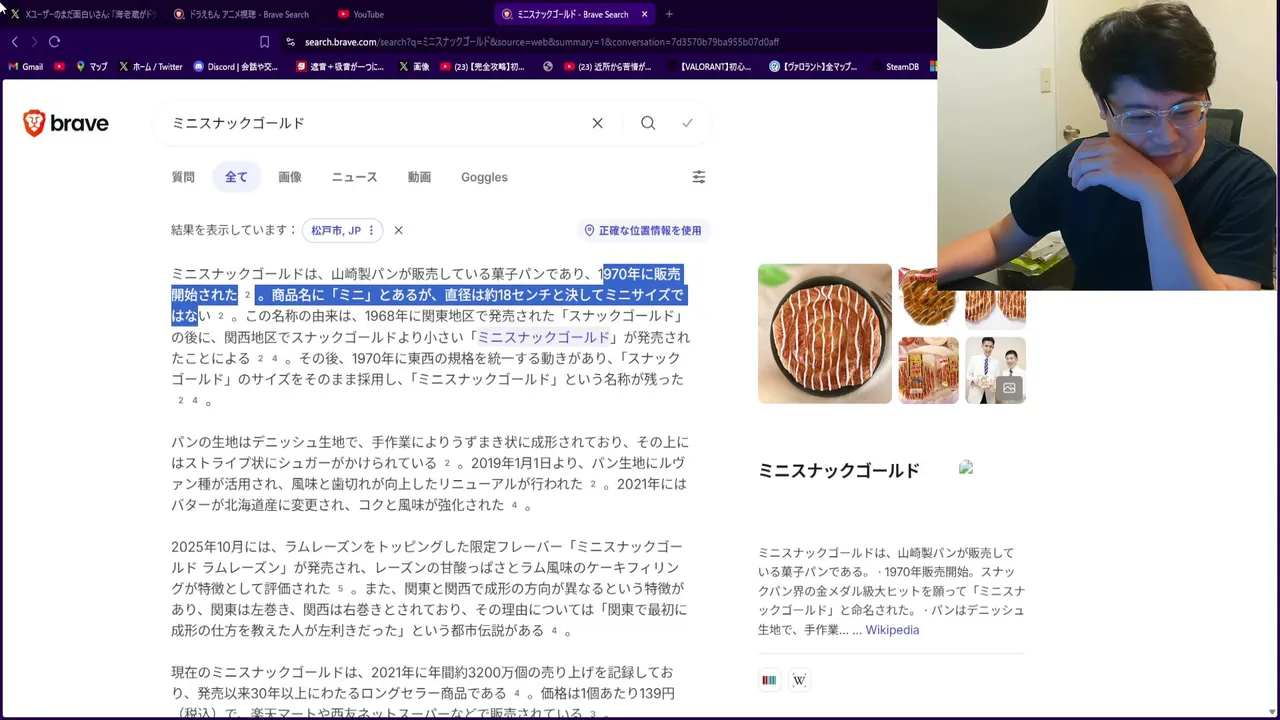
Task: Clear the search box with X
Action: pyautogui.click(x=597, y=123)
